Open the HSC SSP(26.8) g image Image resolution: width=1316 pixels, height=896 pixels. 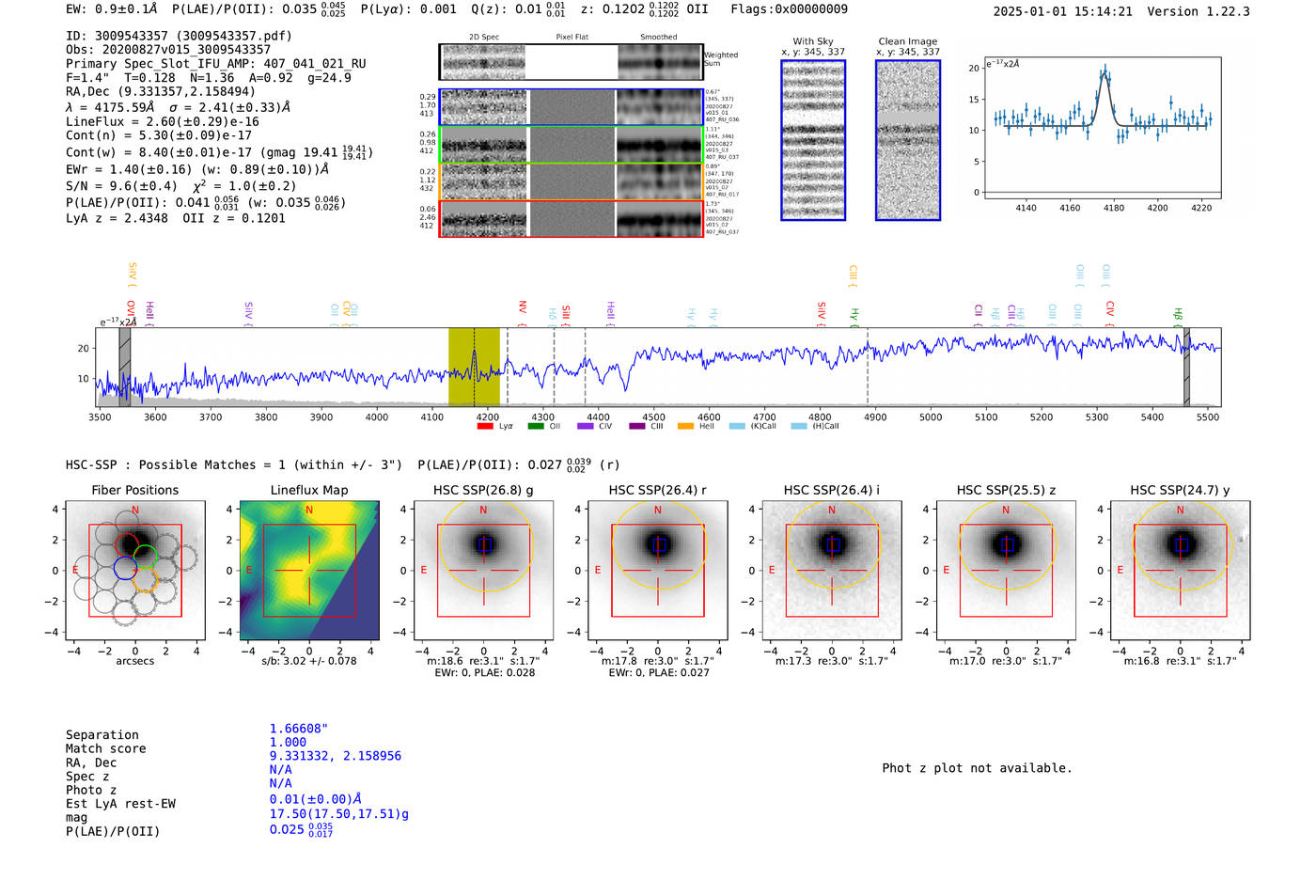(483, 571)
